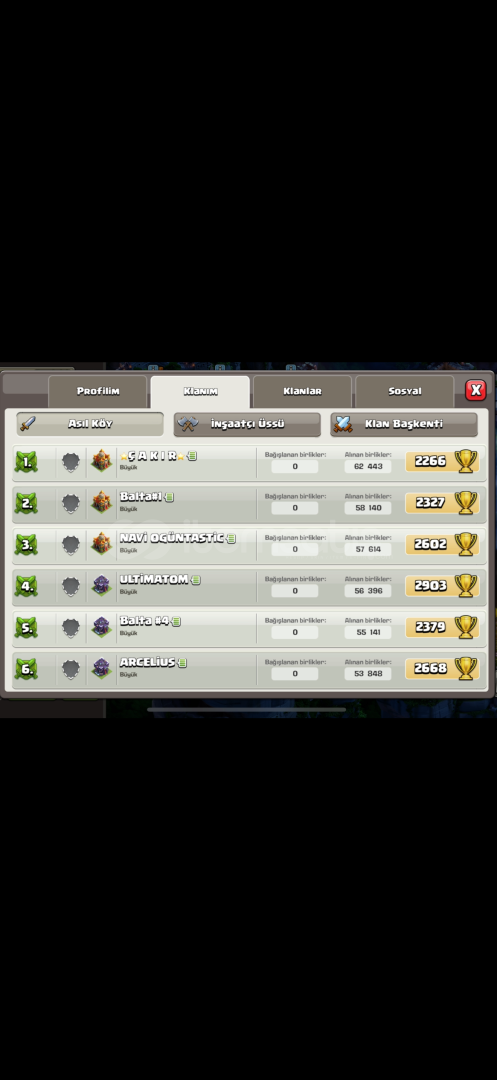Open player NAVİ OGÜNTASTİC's name
Screen dimensions: 497x1080
171,538
